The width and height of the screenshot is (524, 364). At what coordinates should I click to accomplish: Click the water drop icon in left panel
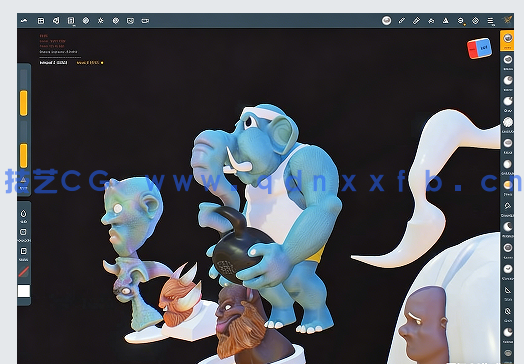(x=23, y=213)
